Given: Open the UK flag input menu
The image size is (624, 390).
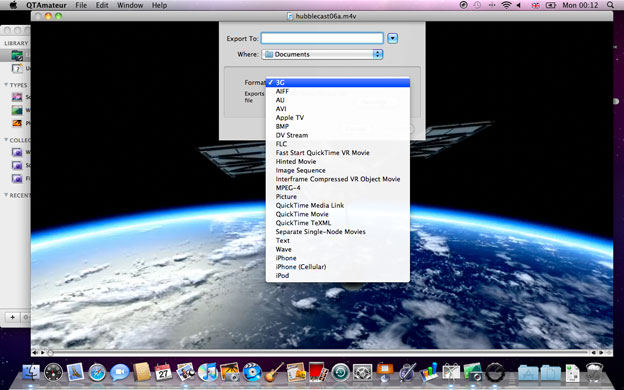Looking at the screenshot, I should click(536, 5).
